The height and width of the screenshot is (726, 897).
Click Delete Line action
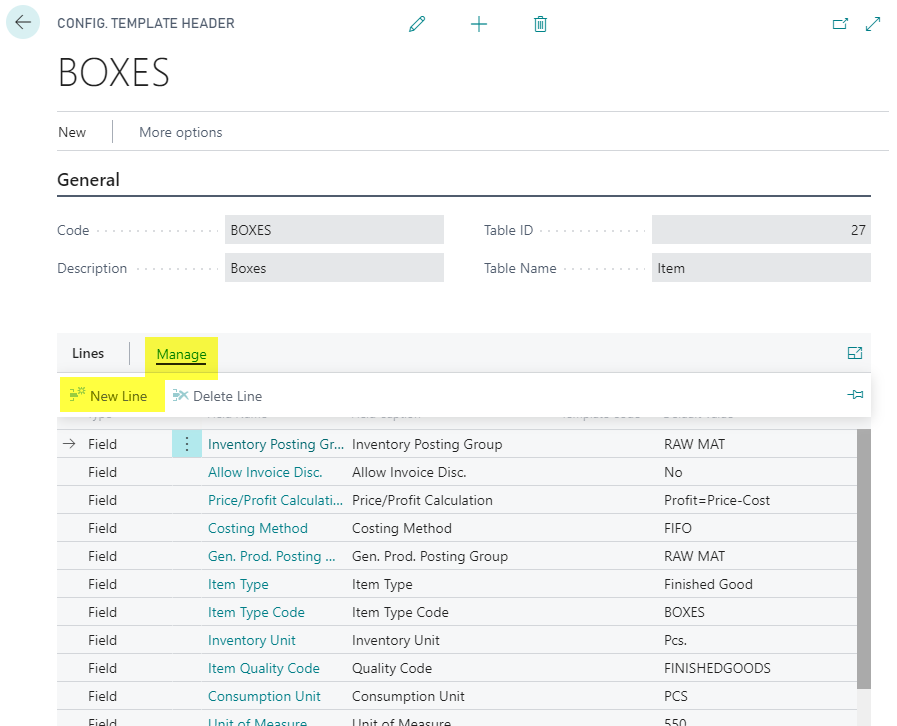[217, 396]
